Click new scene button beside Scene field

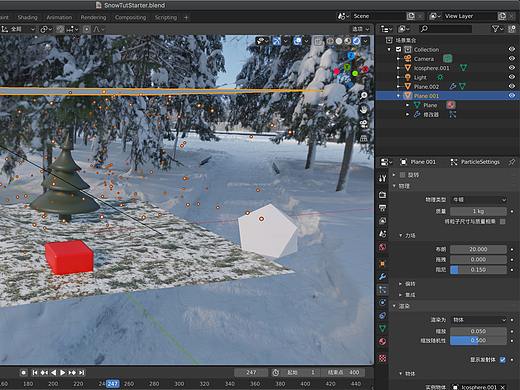coord(411,16)
